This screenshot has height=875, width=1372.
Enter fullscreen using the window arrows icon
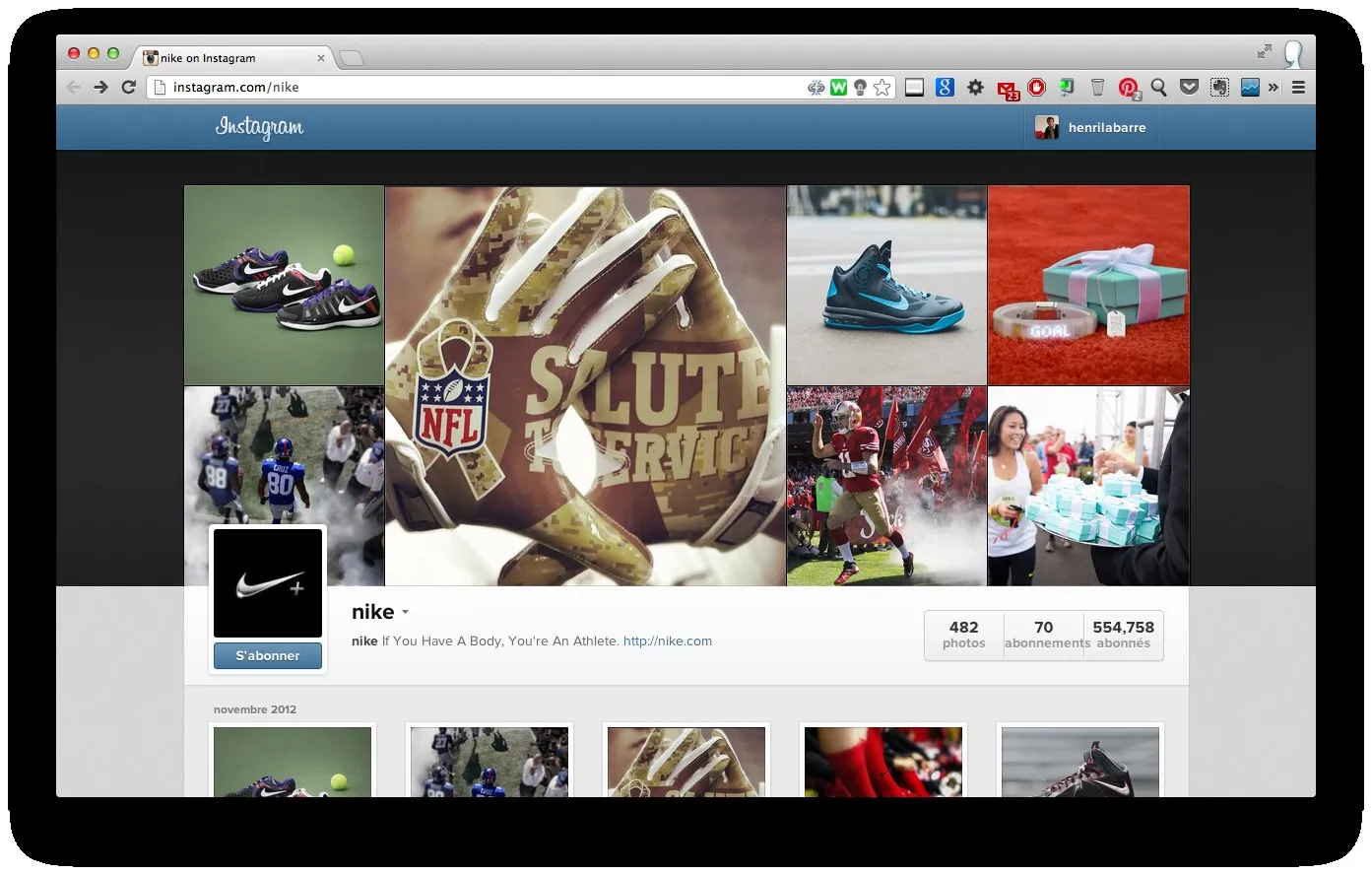1265,51
